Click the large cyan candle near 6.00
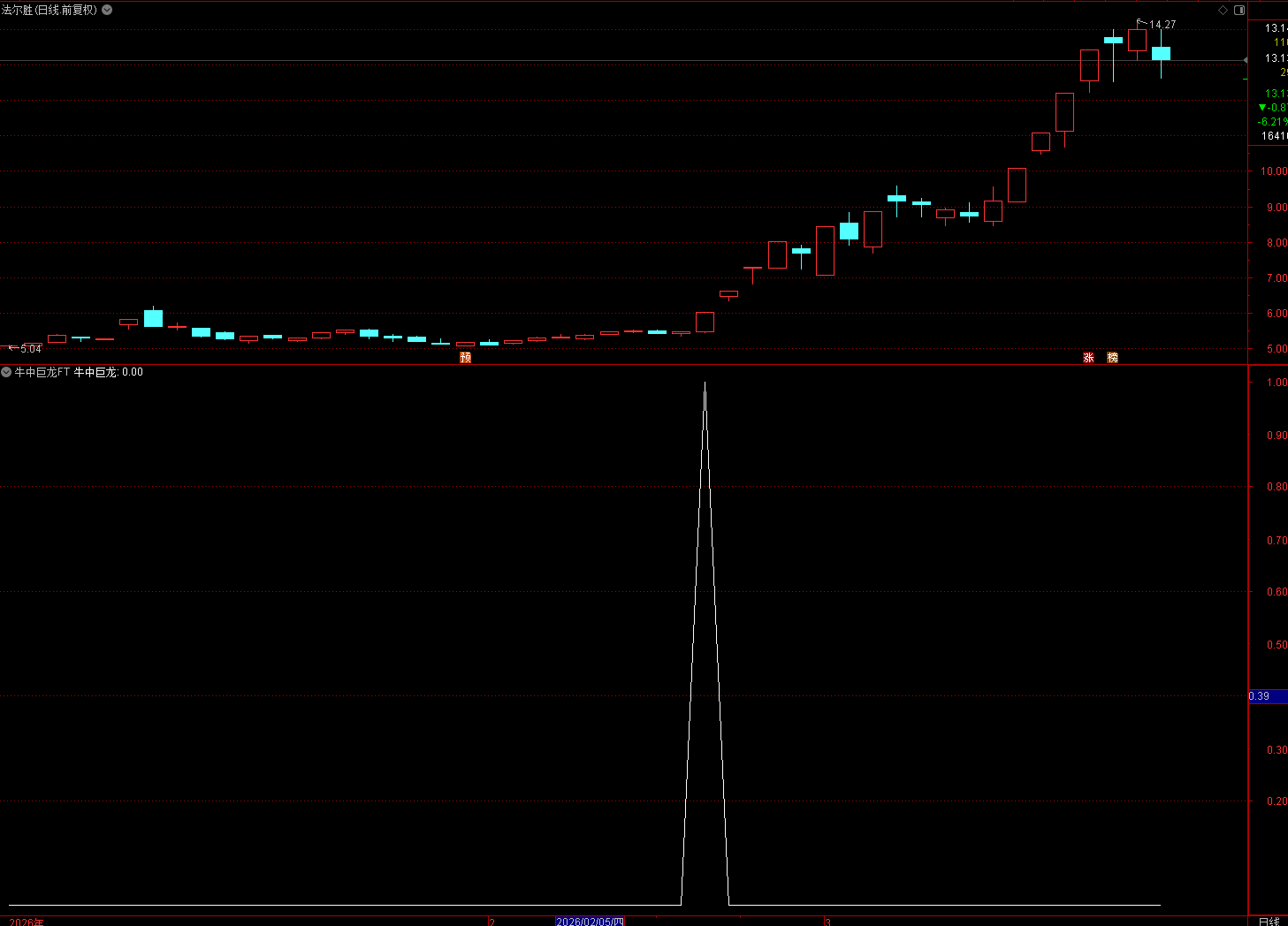 coord(153,318)
